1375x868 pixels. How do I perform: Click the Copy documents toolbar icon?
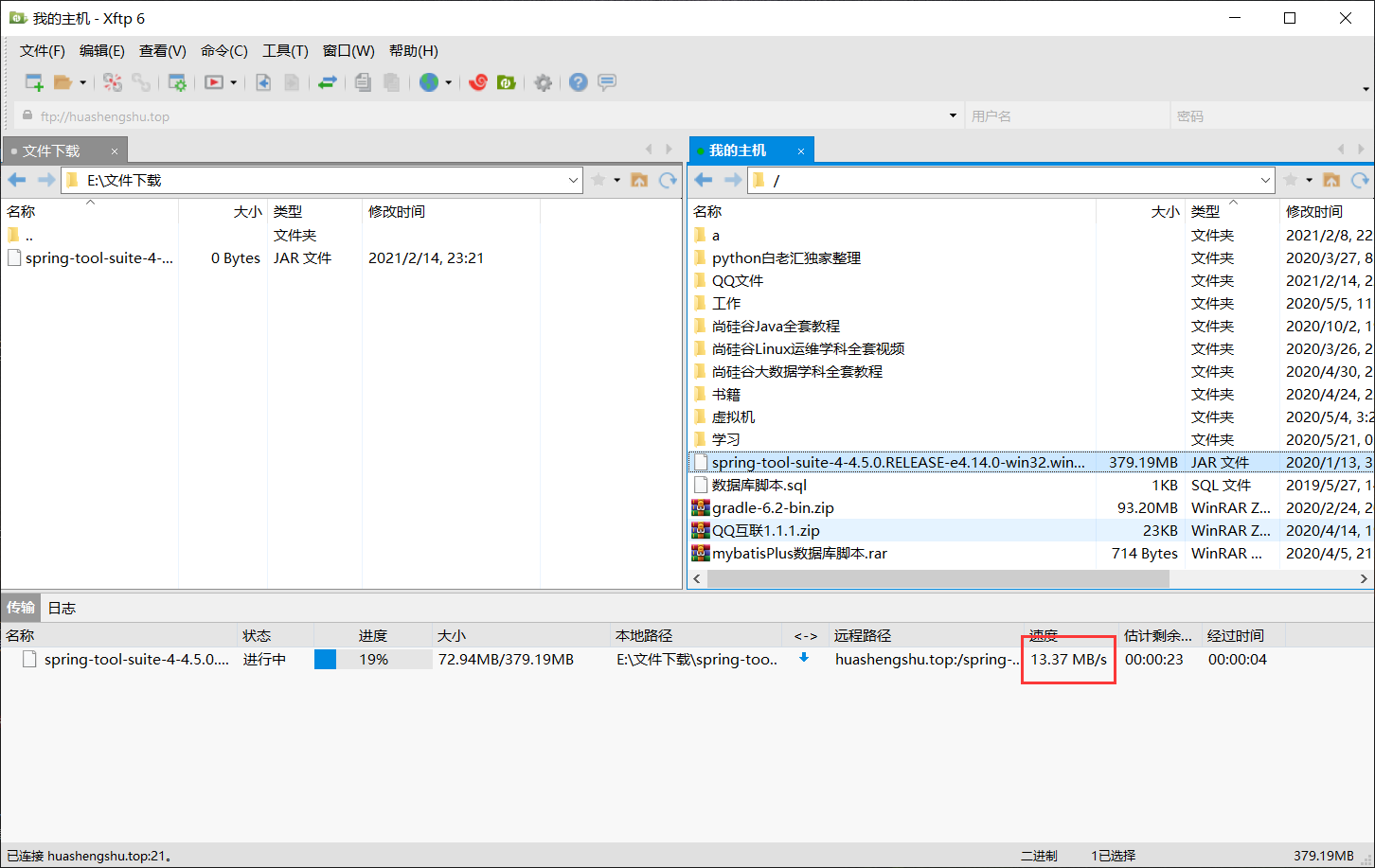[x=363, y=82]
